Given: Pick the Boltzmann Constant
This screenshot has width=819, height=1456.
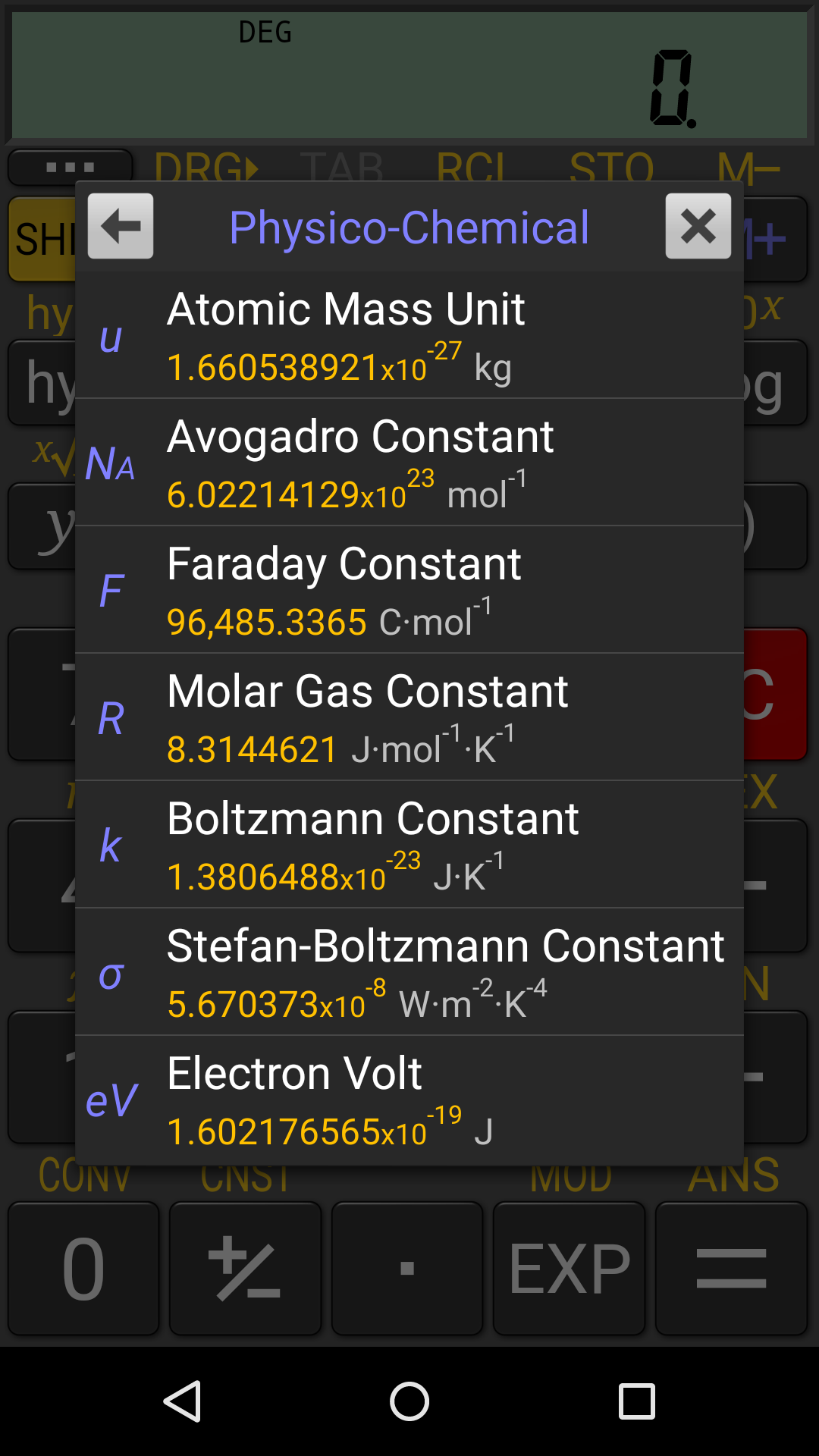Looking at the screenshot, I should click(x=409, y=843).
